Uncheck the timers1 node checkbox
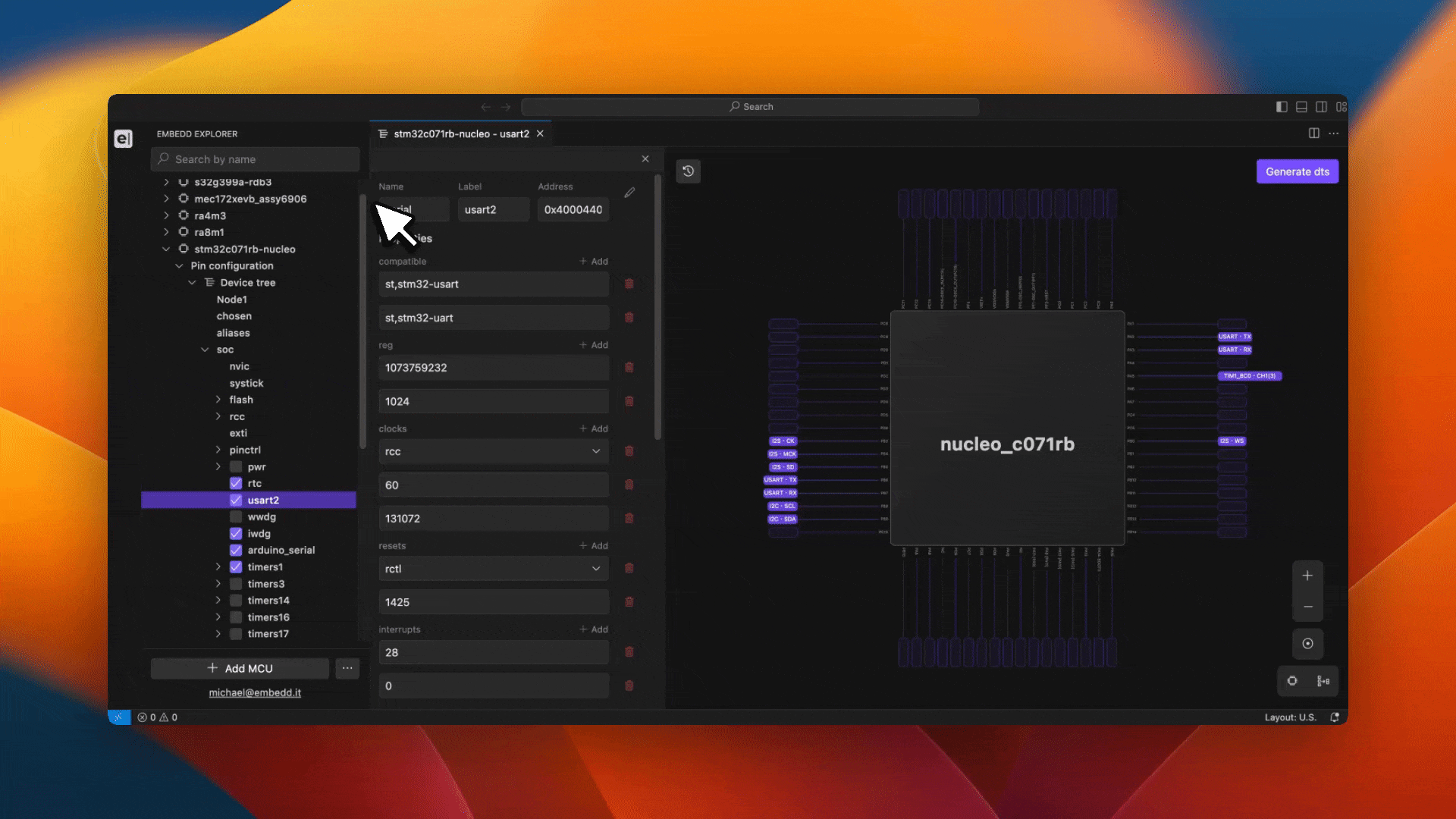The image size is (1456, 819). [236, 567]
